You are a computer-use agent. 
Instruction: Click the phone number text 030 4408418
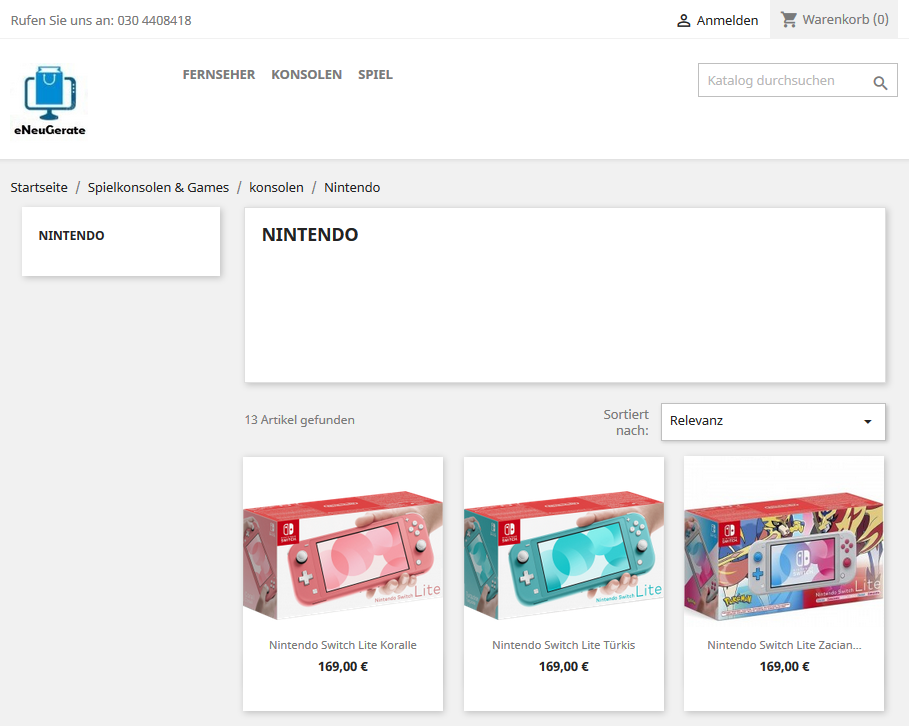(154, 21)
